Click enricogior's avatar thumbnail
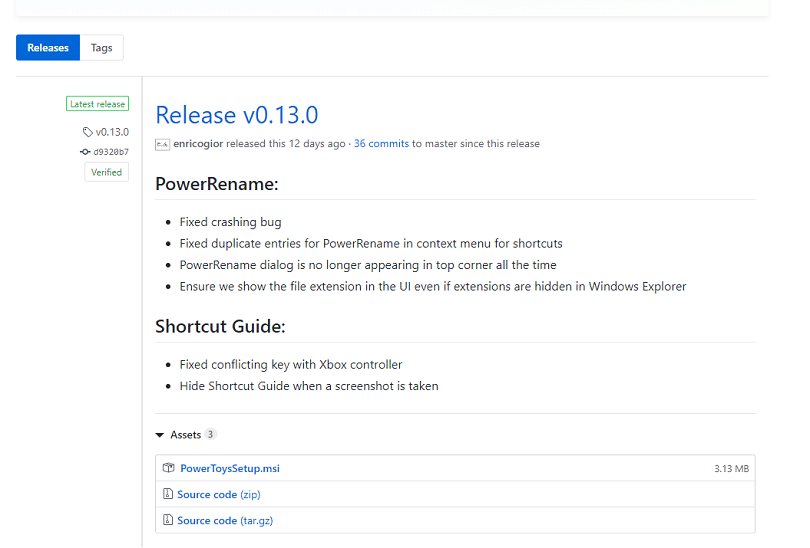 [x=162, y=144]
